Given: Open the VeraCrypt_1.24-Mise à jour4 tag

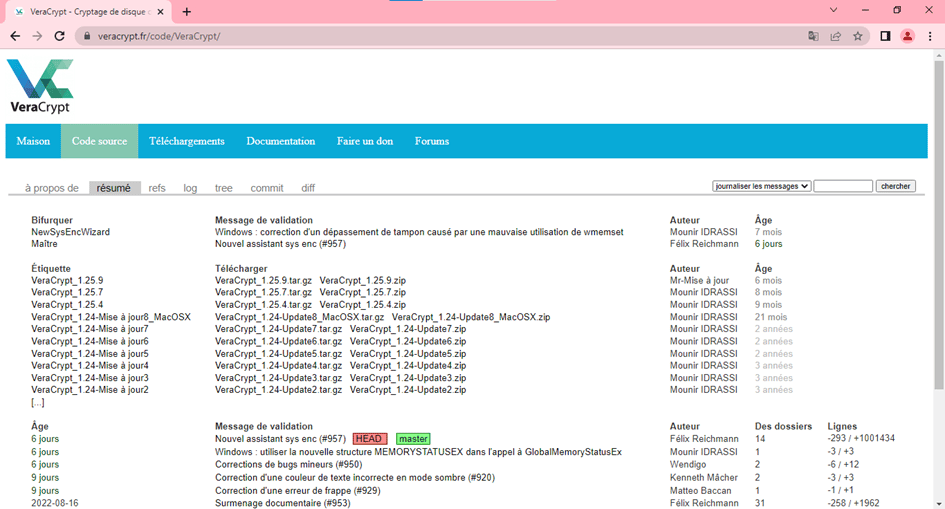Looking at the screenshot, I should point(90,366).
